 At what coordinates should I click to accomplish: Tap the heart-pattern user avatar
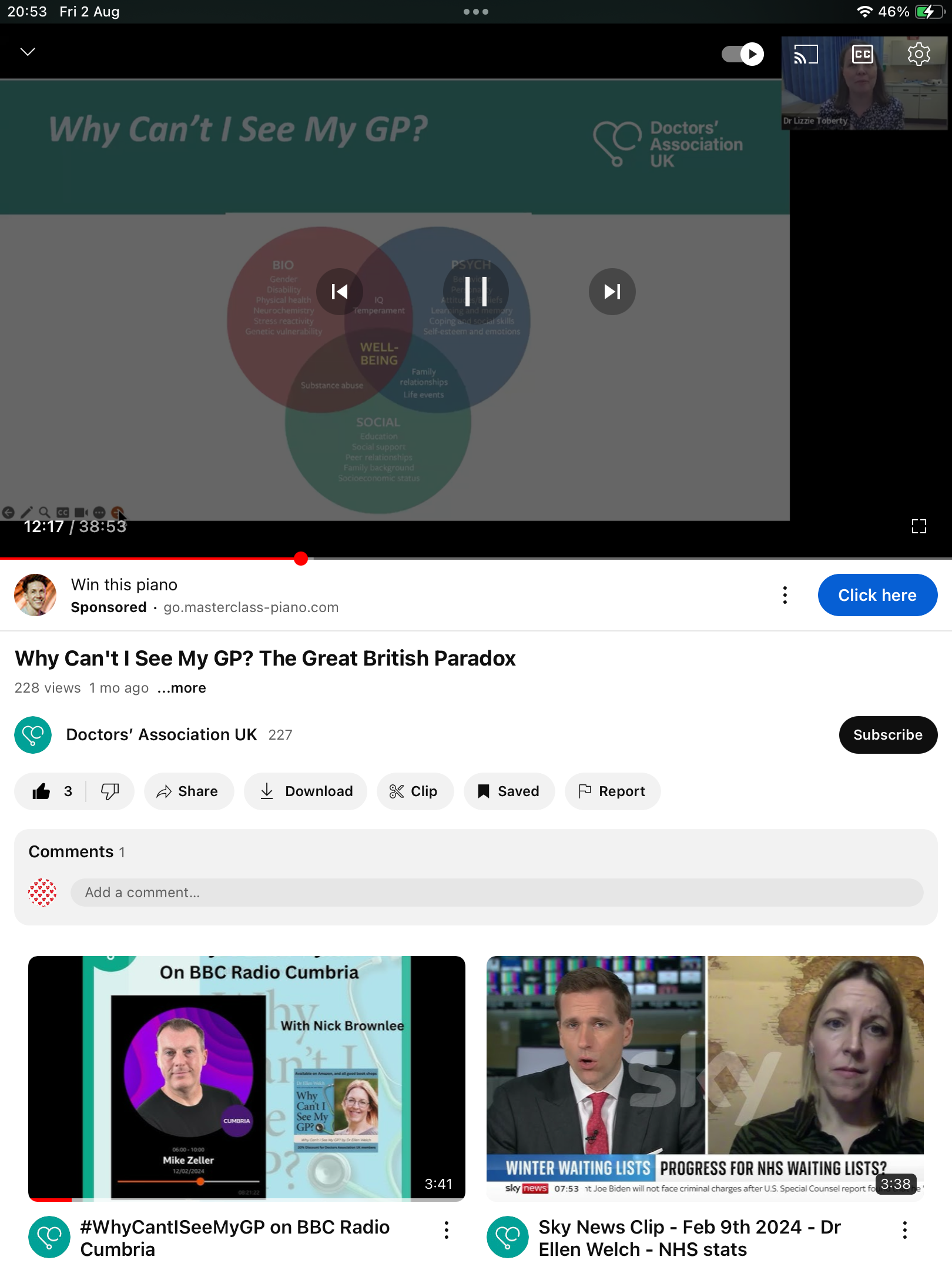click(42, 893)
